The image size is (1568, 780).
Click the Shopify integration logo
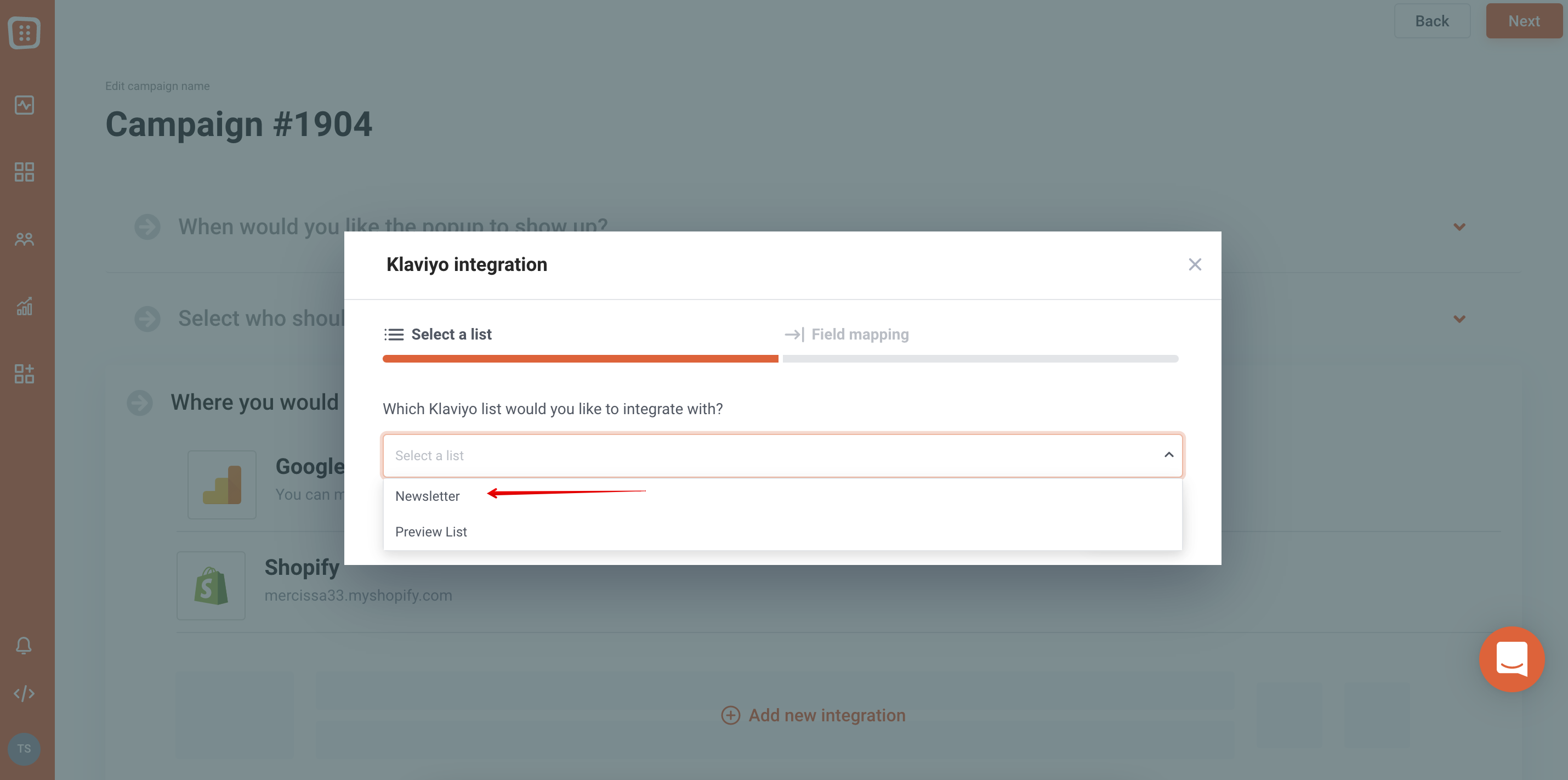click(211, 586)
